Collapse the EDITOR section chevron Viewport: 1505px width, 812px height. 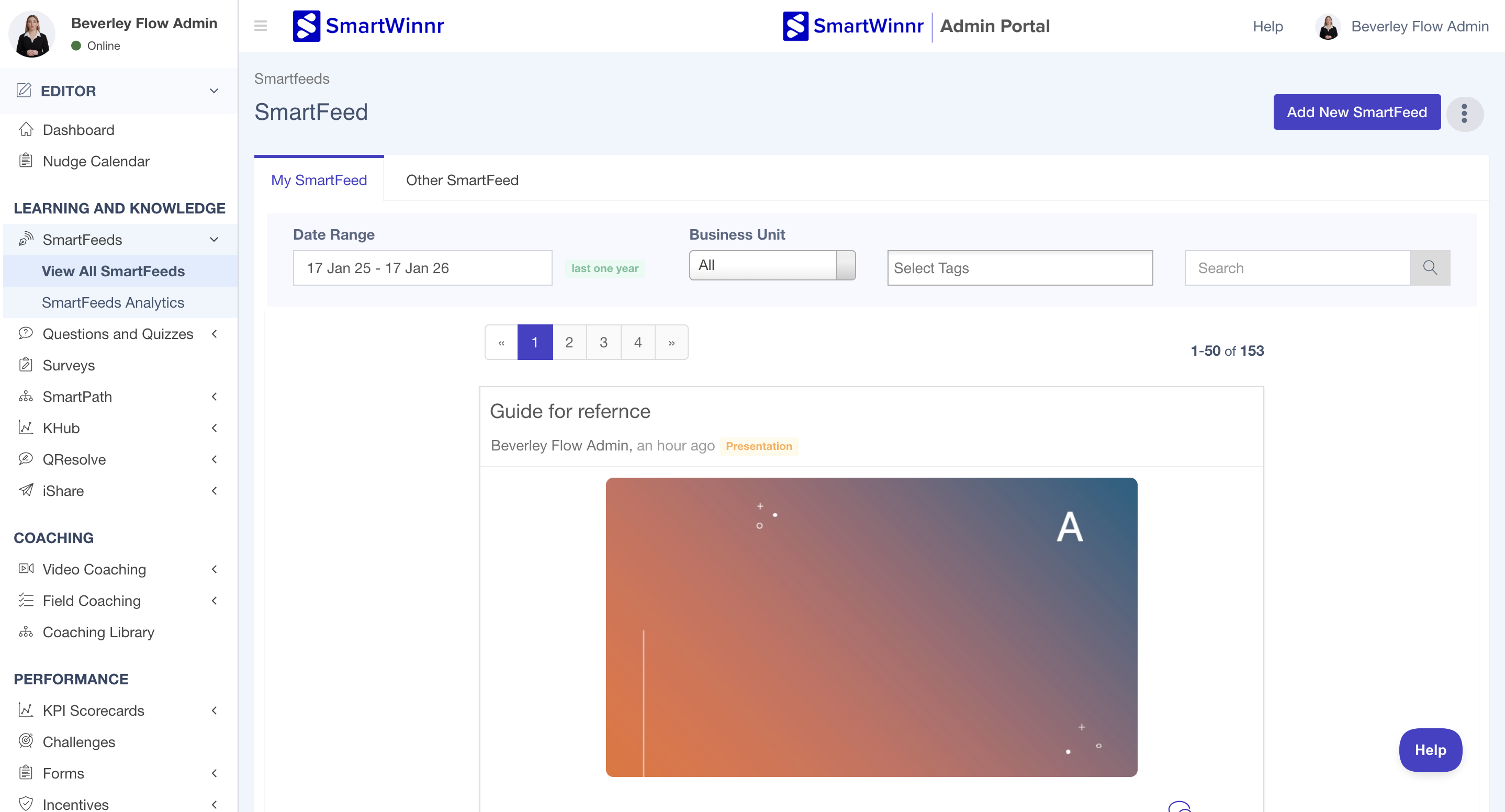[x=214, y=91]
